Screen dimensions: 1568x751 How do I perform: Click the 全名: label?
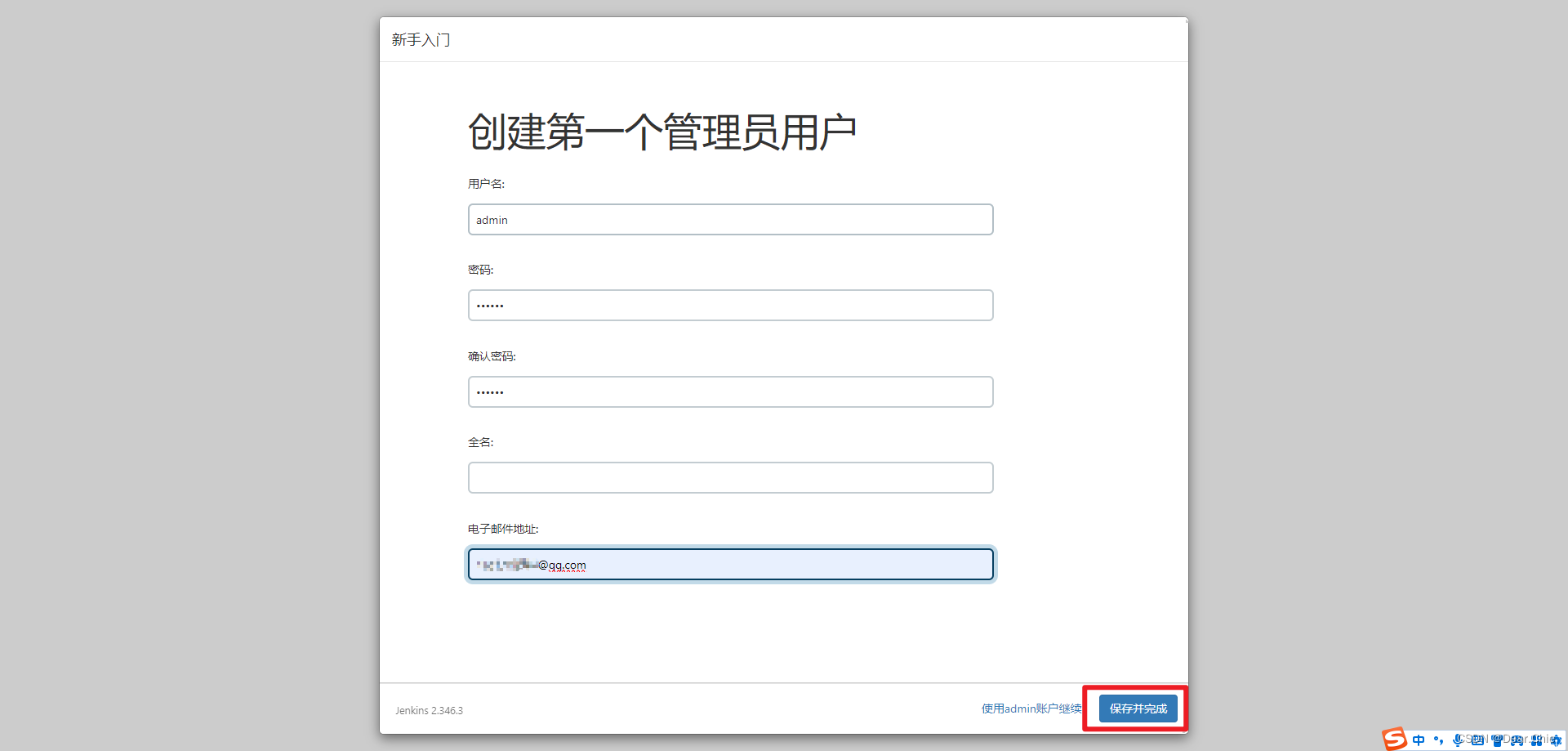click(480, 442)
